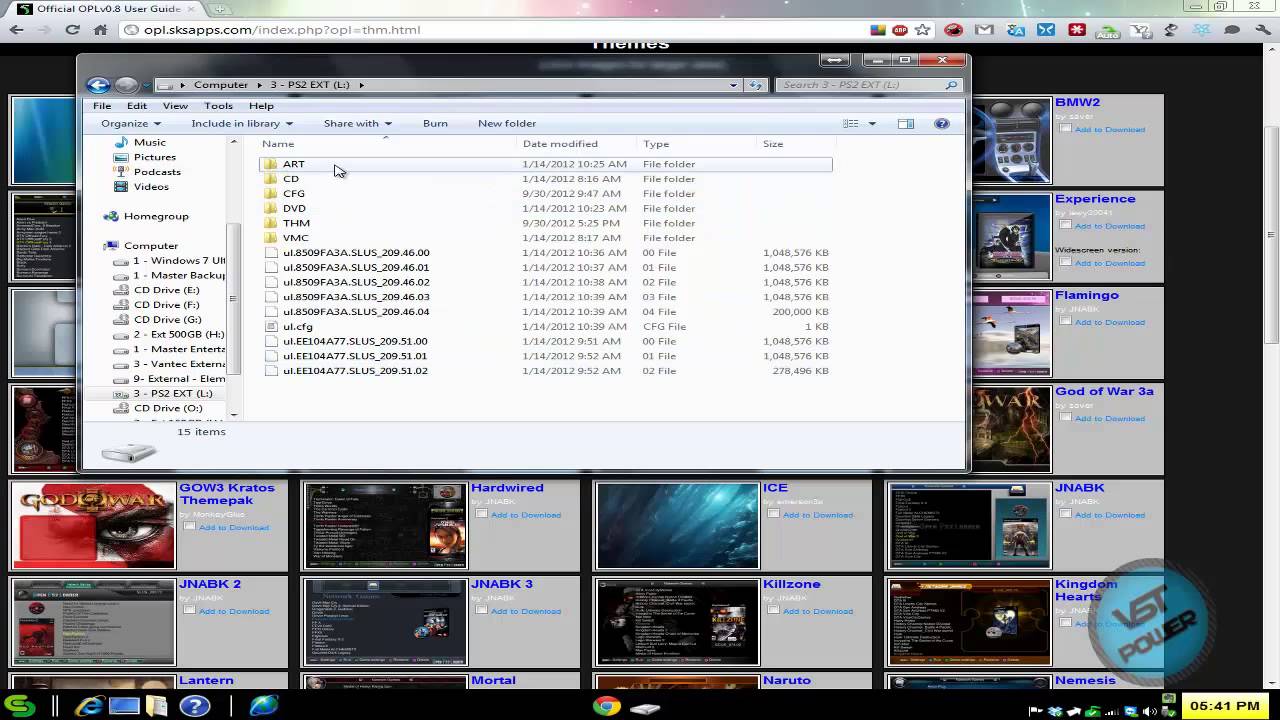Viewport: 1280px width, 720px height.
Task: Check Add to Download for ICE theme
Action: 773,514
